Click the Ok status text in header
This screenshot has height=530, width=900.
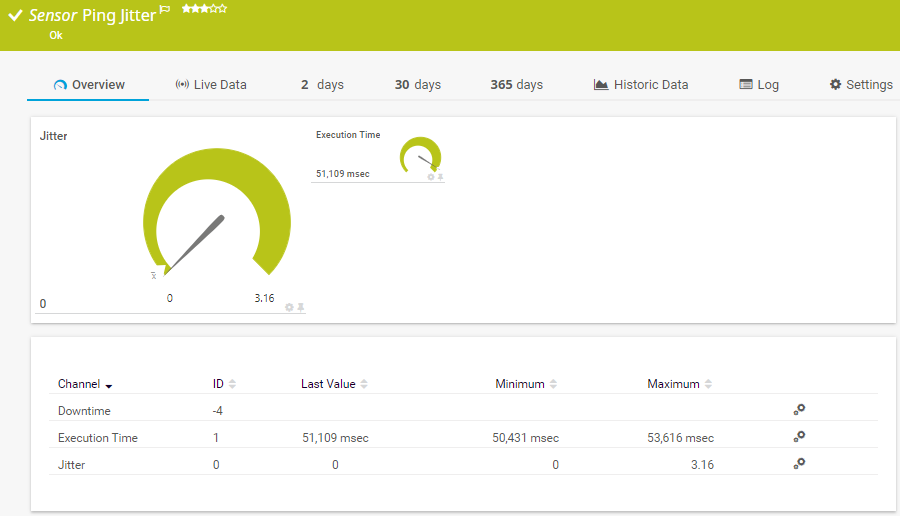coord(56,36)
